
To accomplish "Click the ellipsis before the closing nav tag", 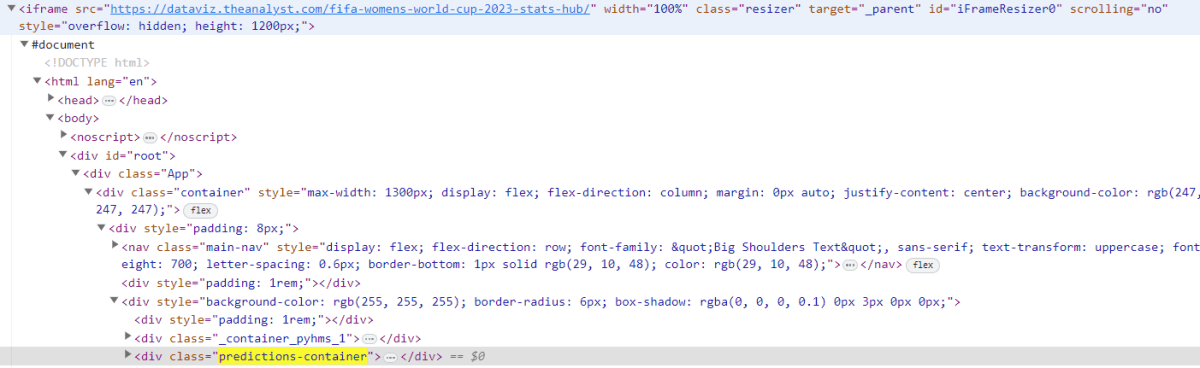I will point(850,265).
